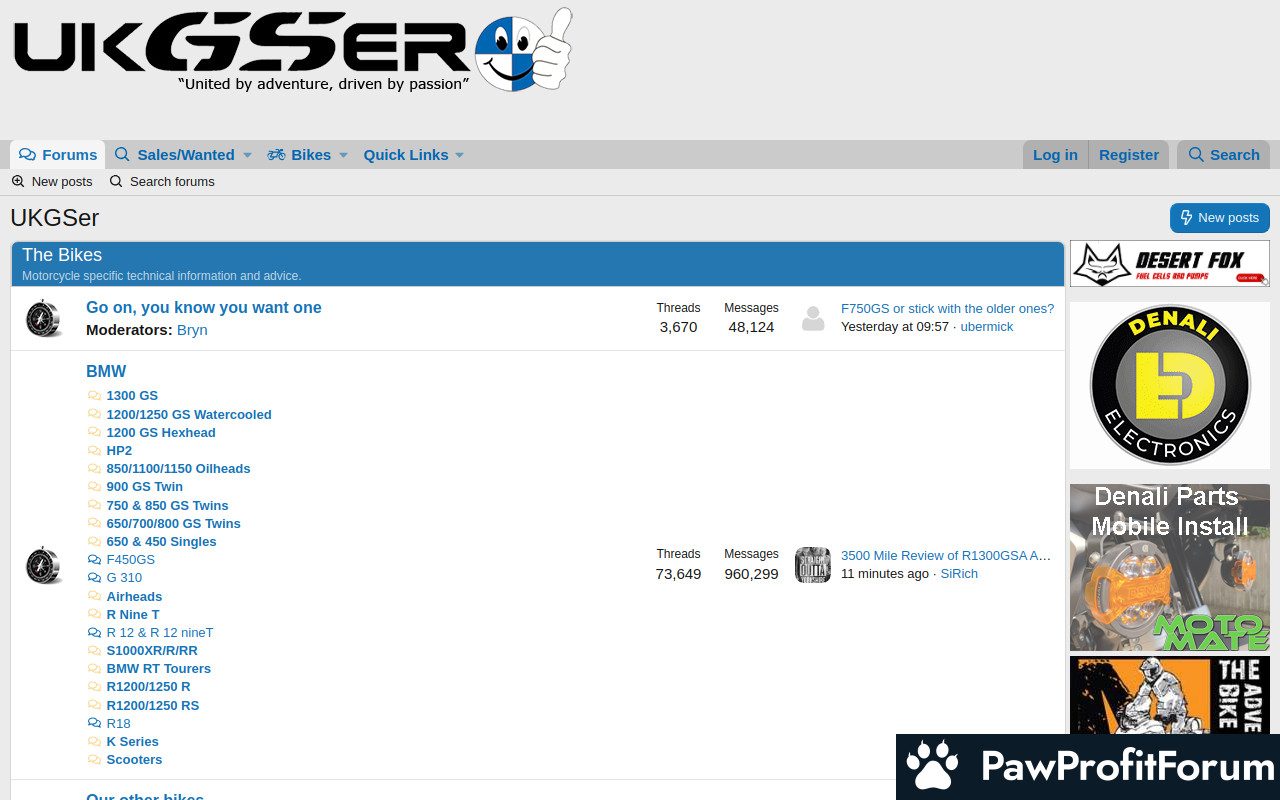The image size is (1280, 800).
Task: Open the Bikes menu item
Action: coord(299,155)
